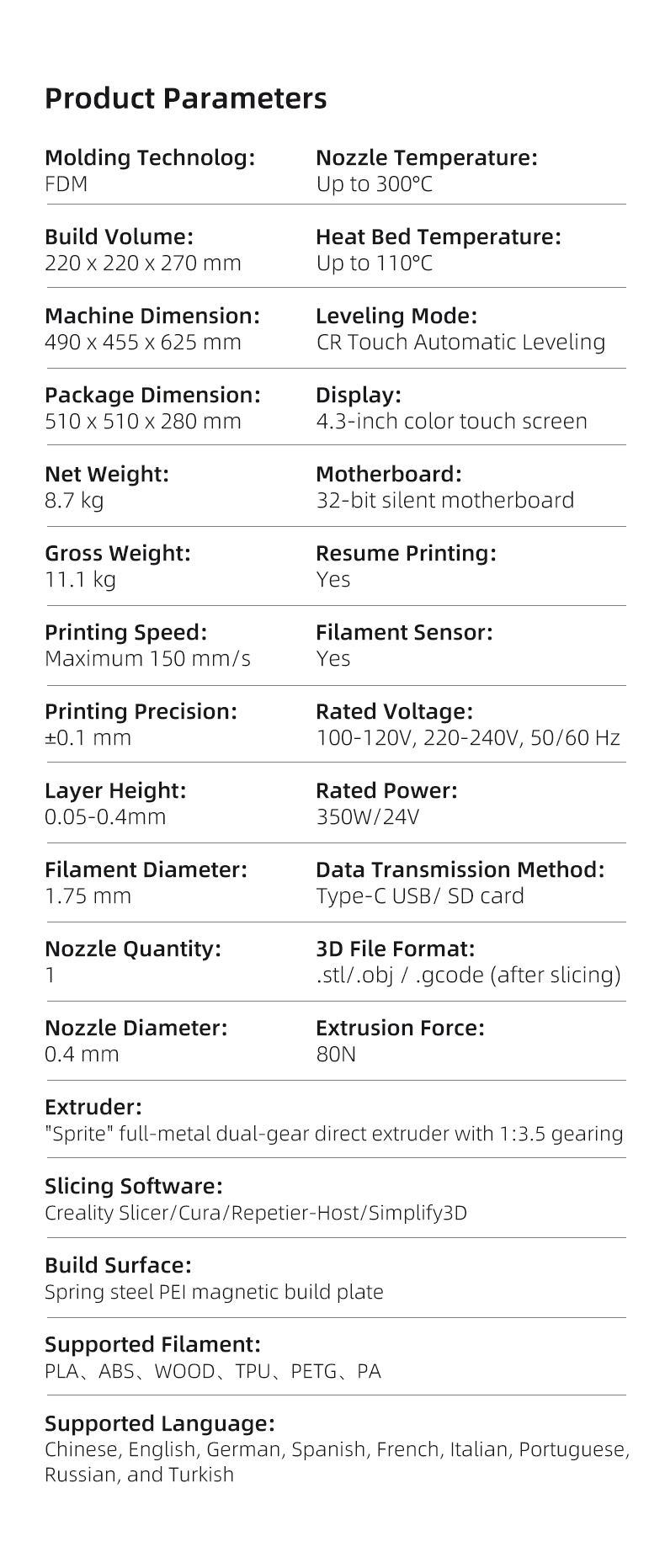Image resolution: width=665 pixels, height=1568 pixels.
Task: Select the Molding Technolog label
Action: coord(150,157)
